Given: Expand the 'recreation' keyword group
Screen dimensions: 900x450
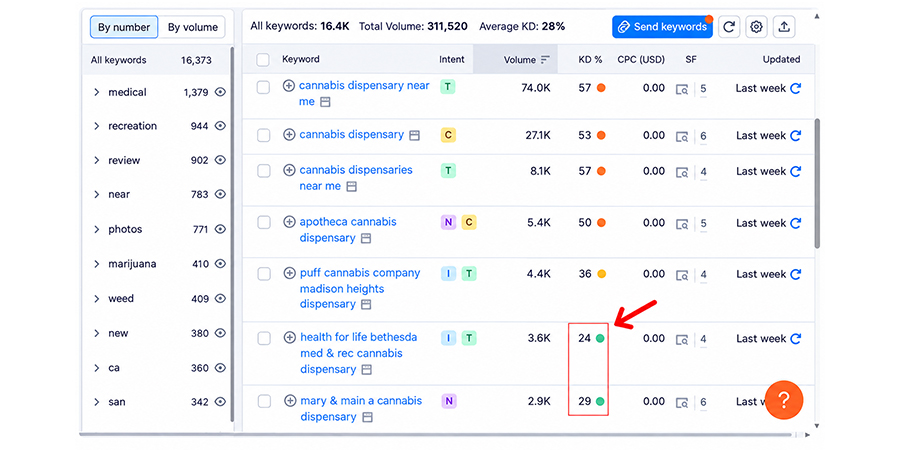Looking at the screenshot, I should coord(96,126).
